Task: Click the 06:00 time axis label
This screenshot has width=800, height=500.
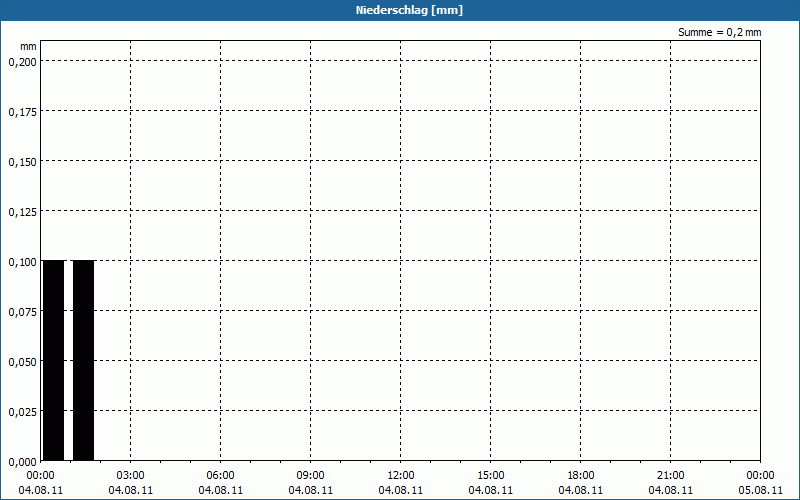Action: [220, 476]
